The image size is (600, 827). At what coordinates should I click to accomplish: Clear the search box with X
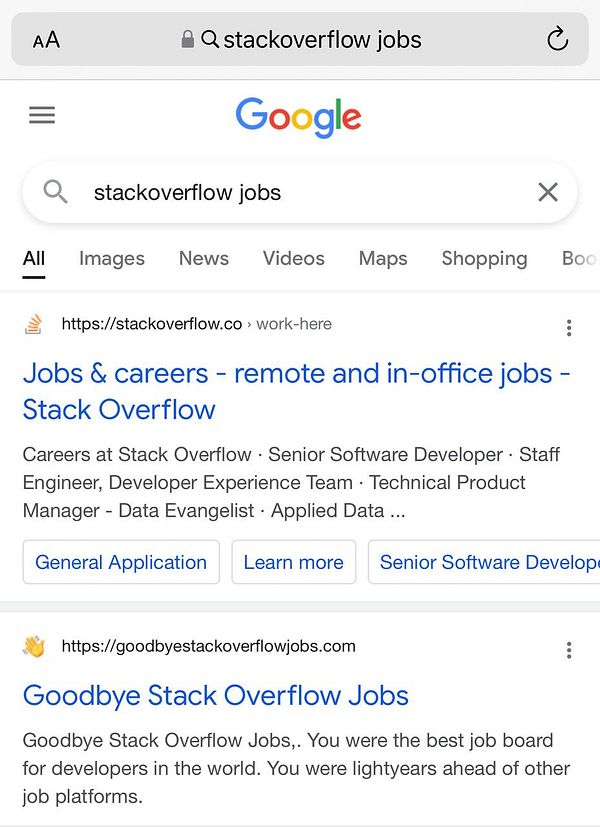[x=548, y=192]
